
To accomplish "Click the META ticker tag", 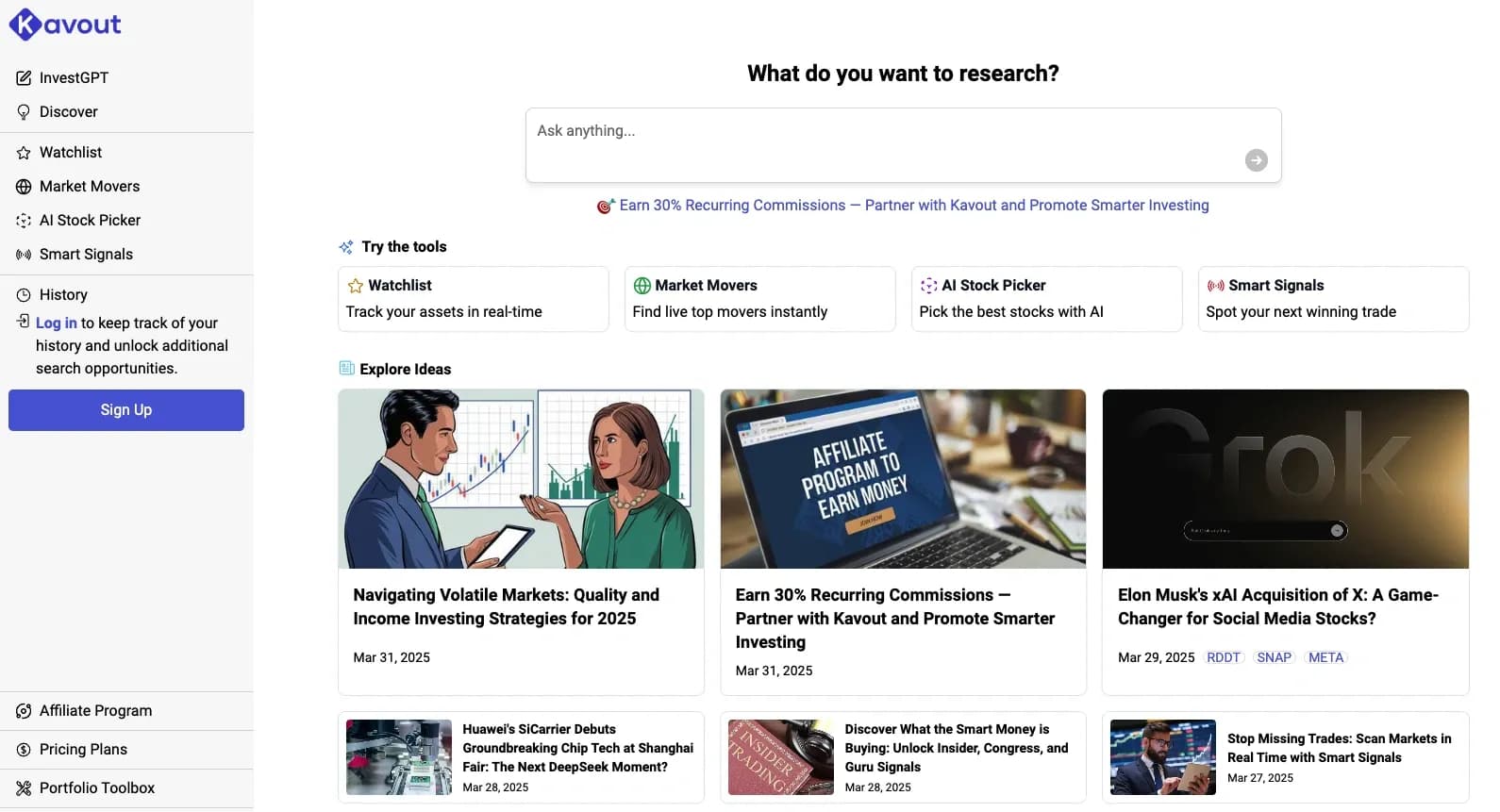I will click(1325, 658).
